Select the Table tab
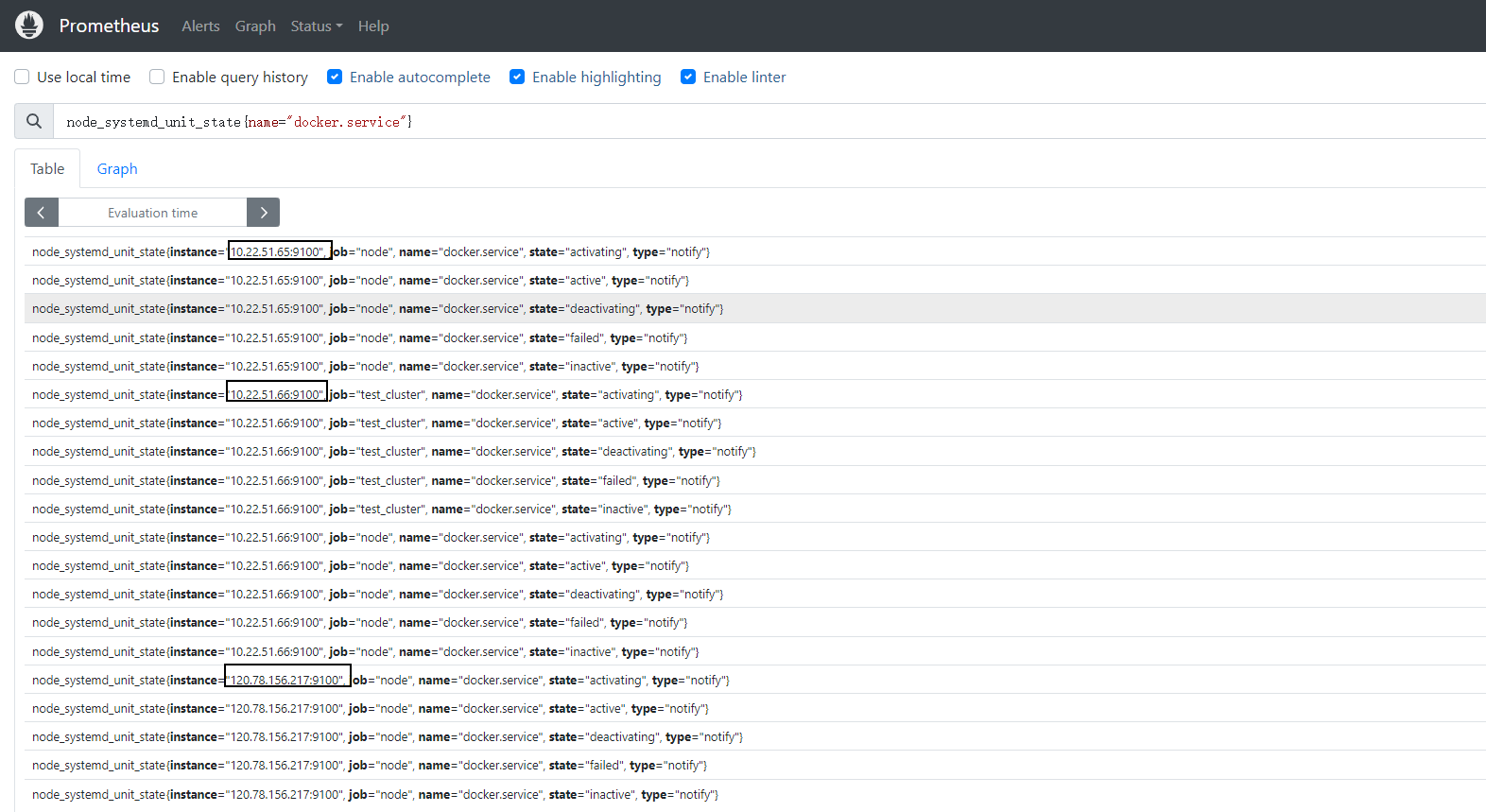 [x=47, y=168]
